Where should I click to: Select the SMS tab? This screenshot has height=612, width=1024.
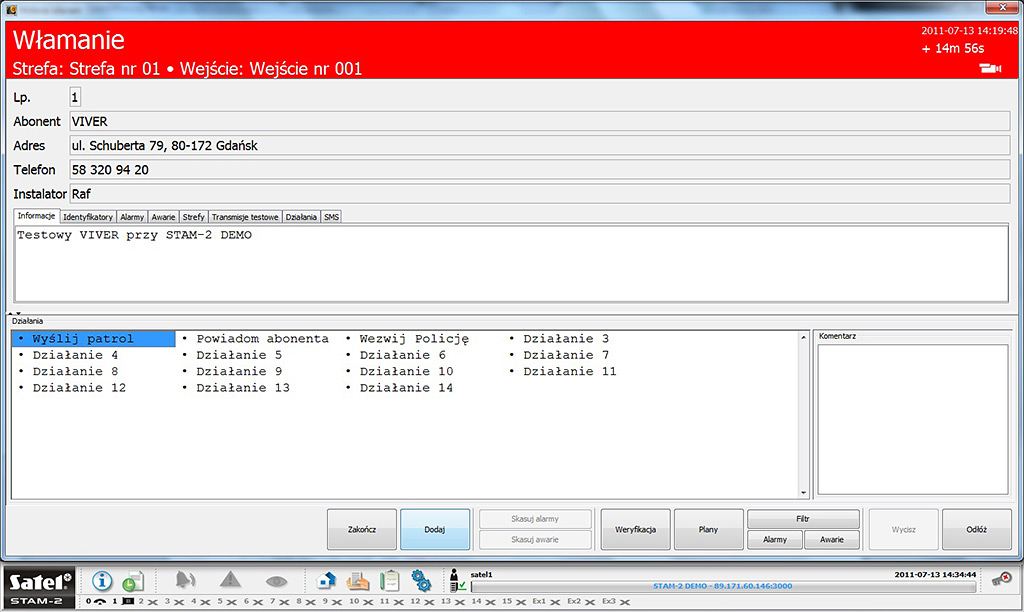pyautogui.click(x=331, y=216)
